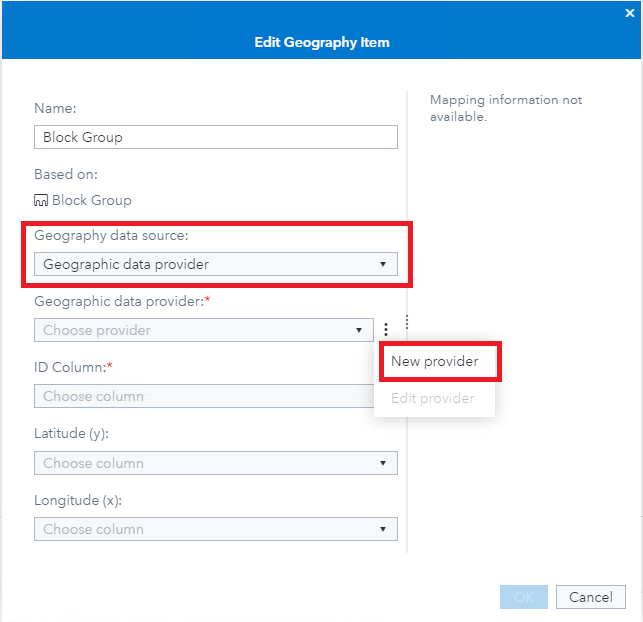Click the Latitude (y) label
This screenshot has height=622, width=643.
[71, 433]
